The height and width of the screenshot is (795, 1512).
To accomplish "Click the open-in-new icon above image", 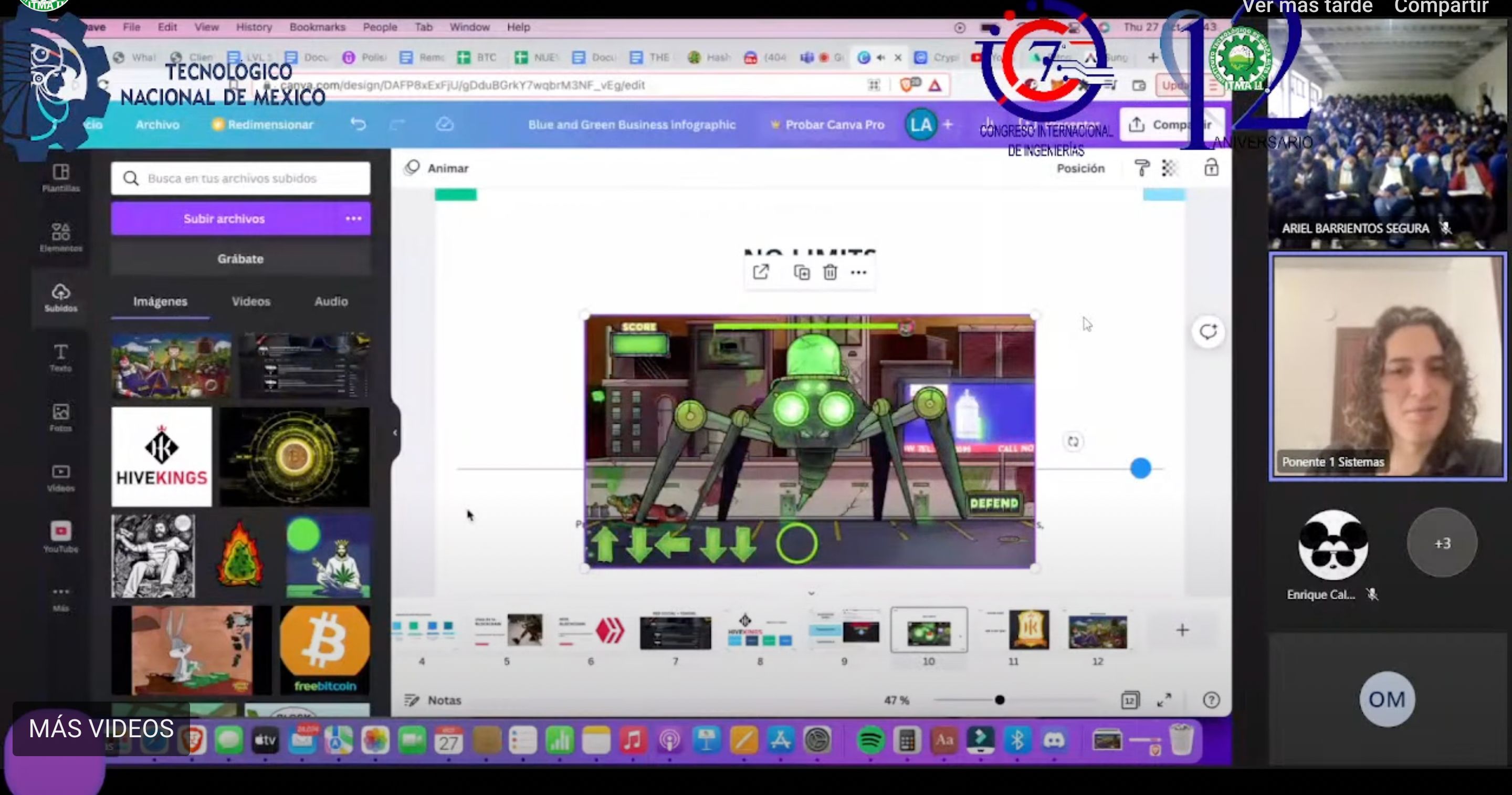I will 761,272.
